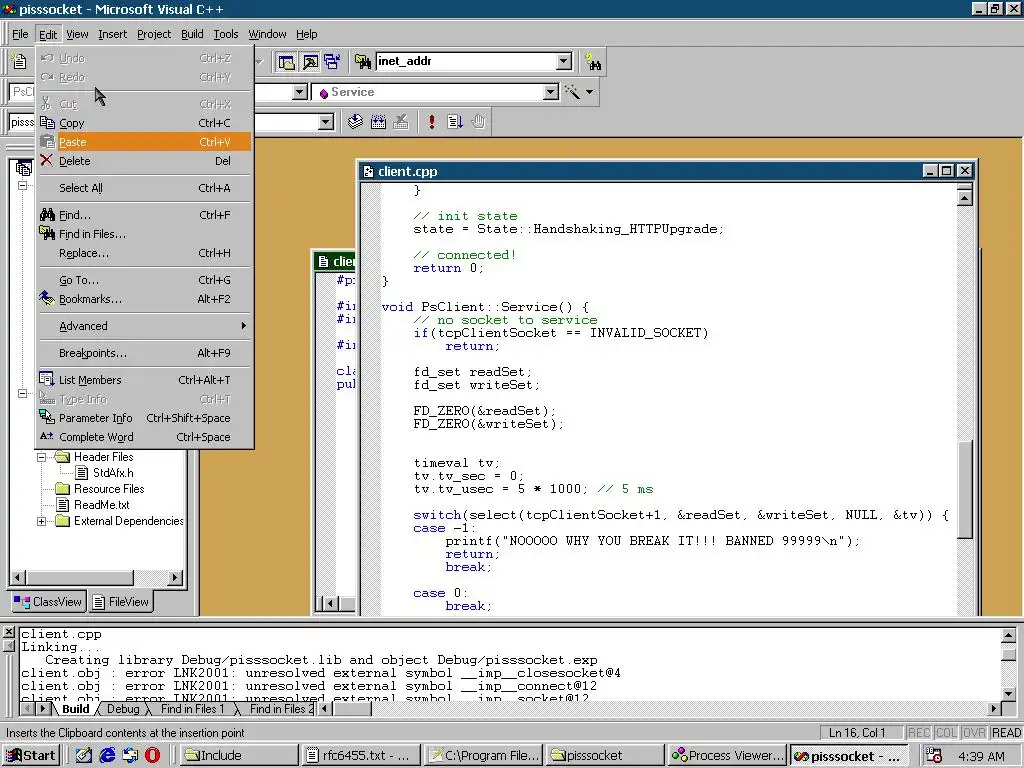Click the output pane scroll-down arrow
The height and width of the screenshot is (768, 1024).
[x=1008, y=694]
